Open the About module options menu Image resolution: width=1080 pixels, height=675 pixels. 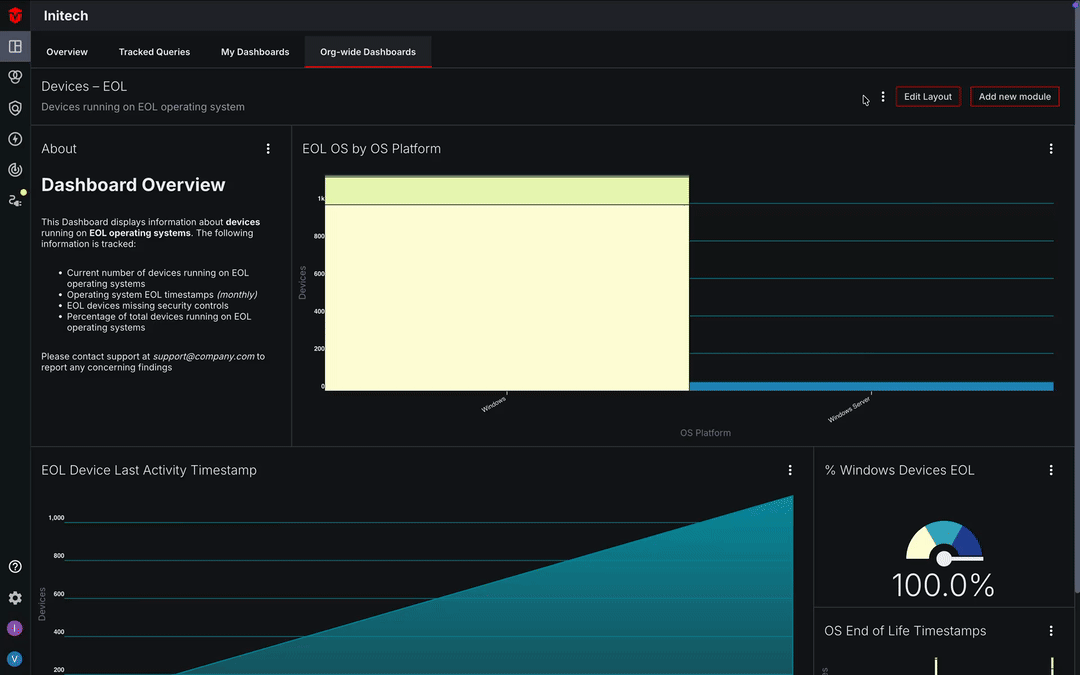pyautogui.click(x=268, y=148)
